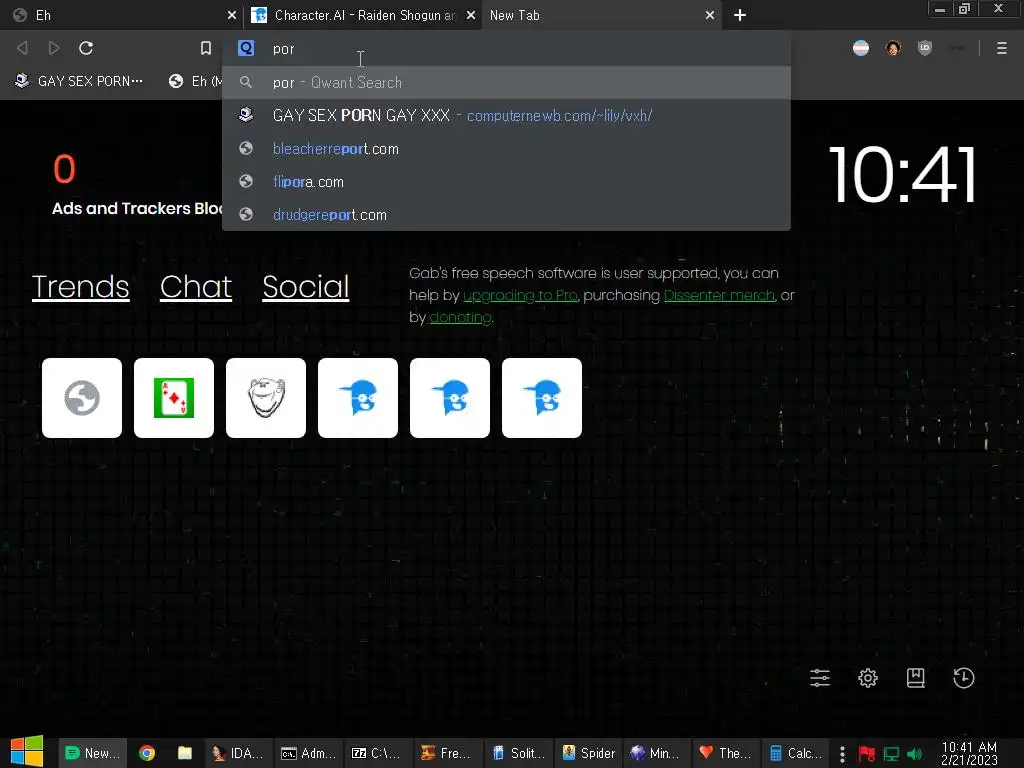Switch to the Solit... taskbar item
1024x768 pixels.
(519, 753)
